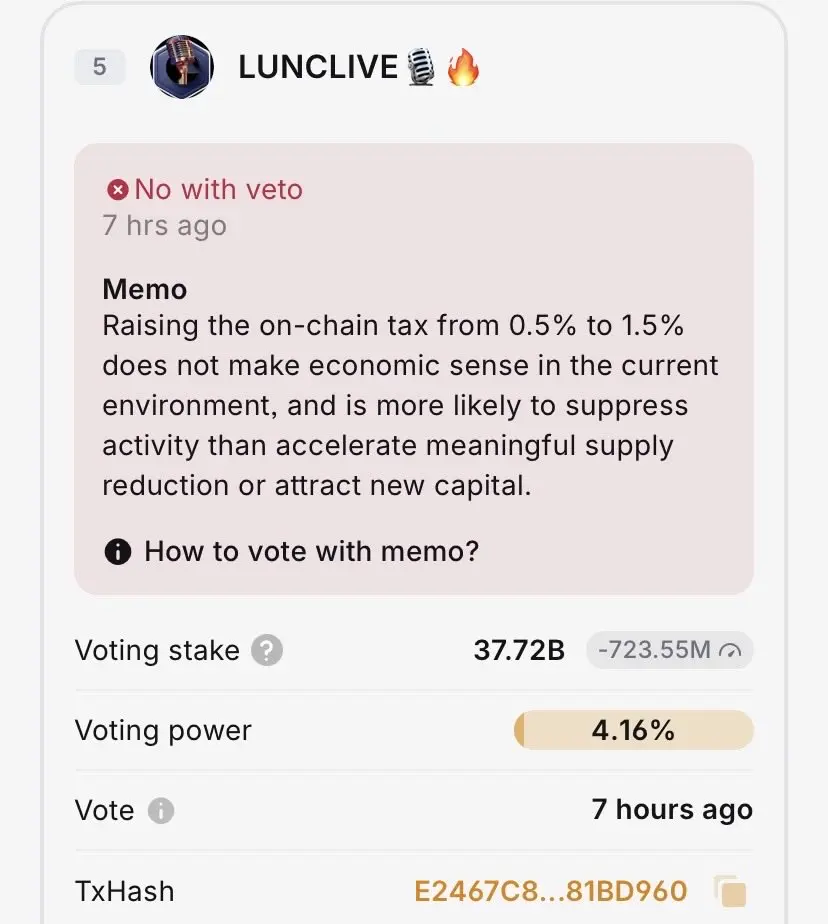The height and width of the screenshot is (924, 828).
Task: Open transaction hash E2467C8...81BD960
Action: [550, 891]
